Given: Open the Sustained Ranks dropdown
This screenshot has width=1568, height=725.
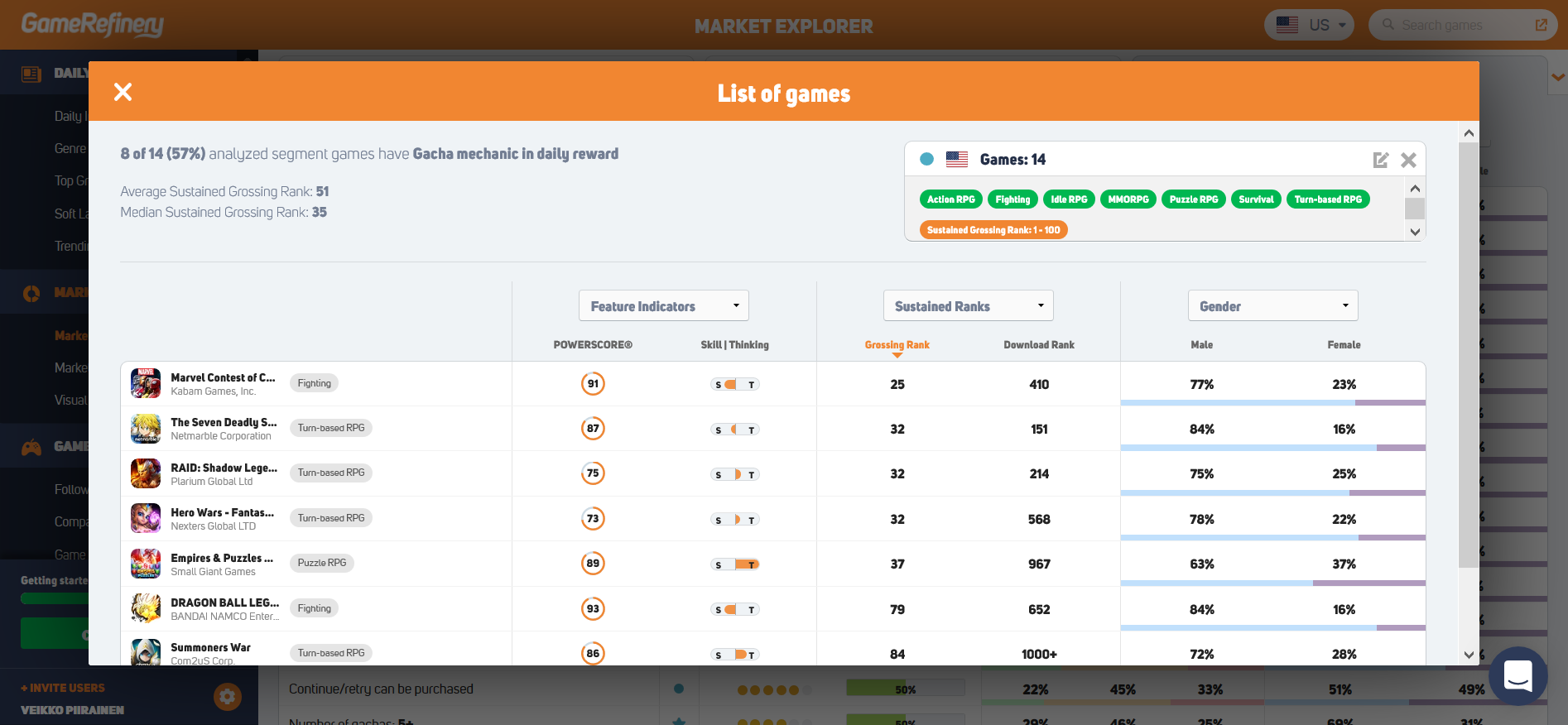Looking at the screenshot, I should [969, 306].
